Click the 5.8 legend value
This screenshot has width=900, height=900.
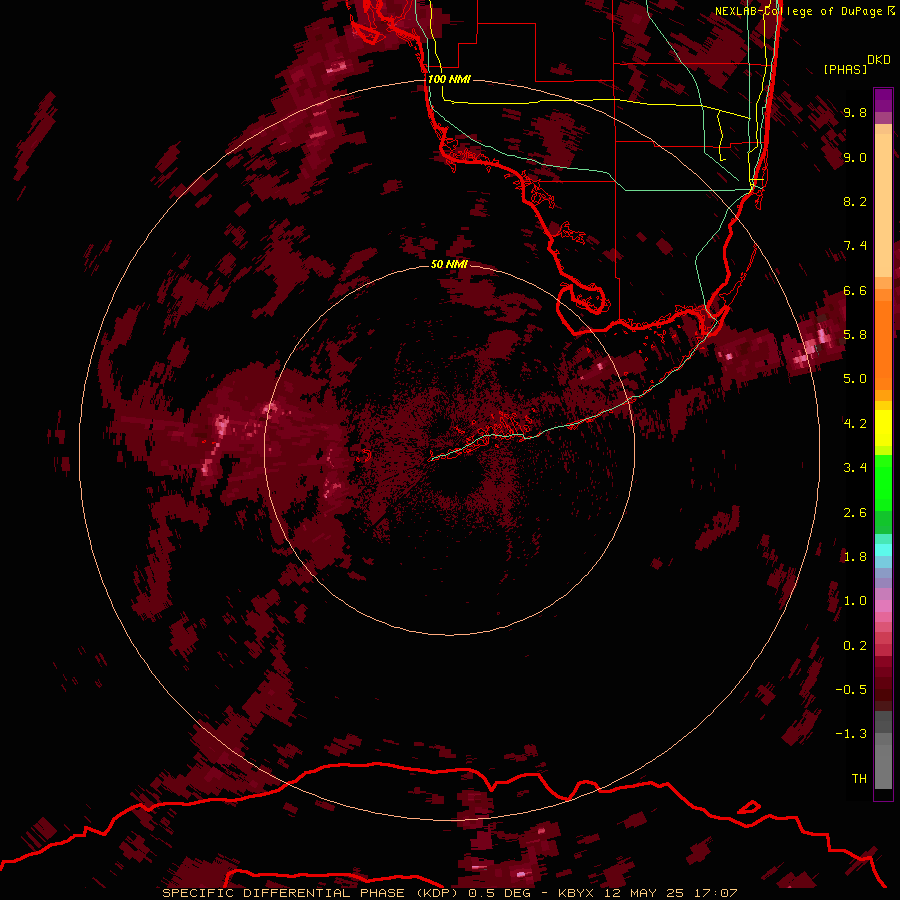pos(855,335)
